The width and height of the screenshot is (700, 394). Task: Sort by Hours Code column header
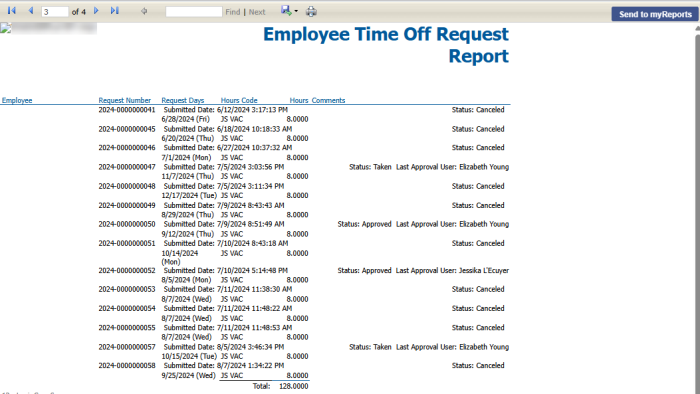click(x=239, y=100)
